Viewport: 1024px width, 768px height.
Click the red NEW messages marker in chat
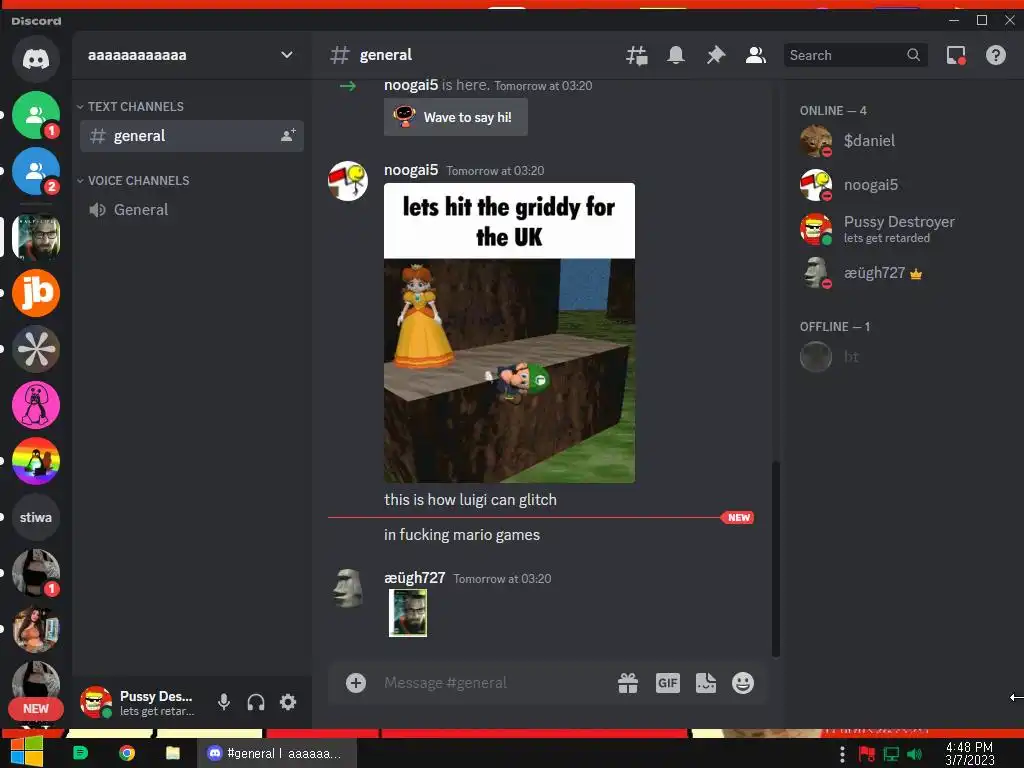point(738,517)
